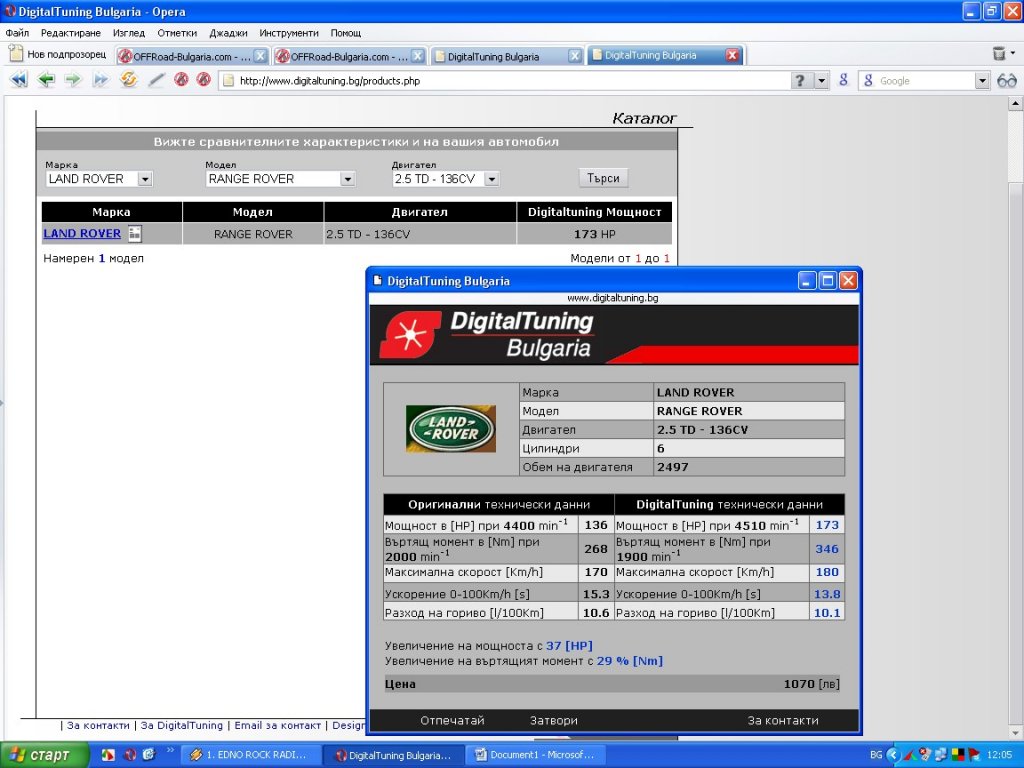Click the Opera quick launch icon in taskbar
Screen dimensions: 1024x768
pos(129,755)
